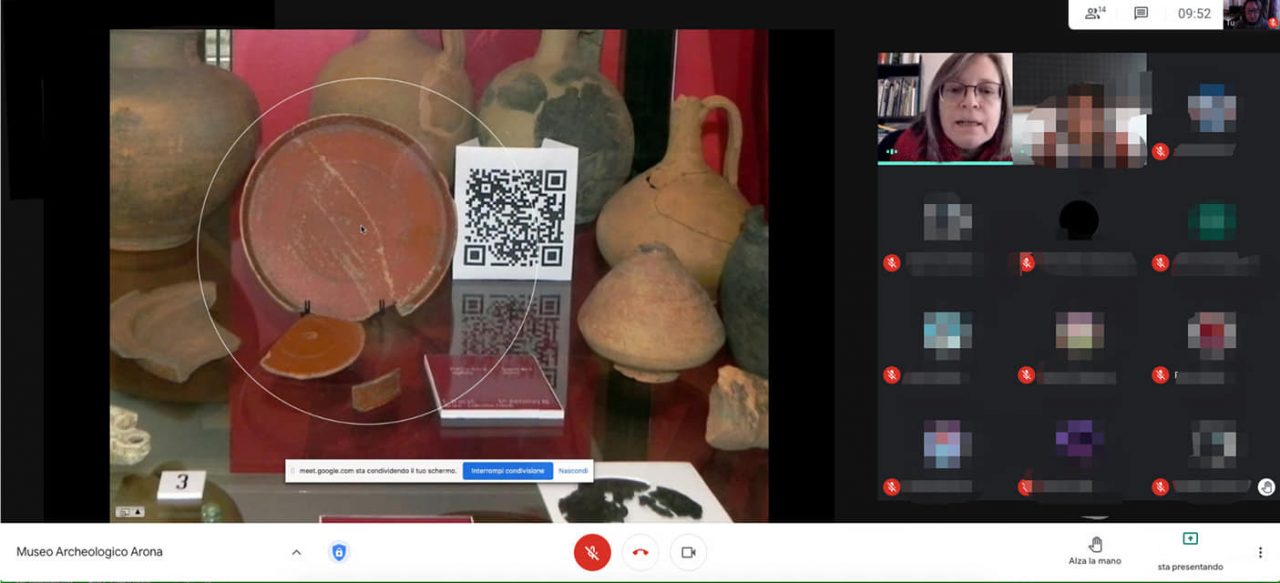Click the muted mic icon under purple avatar
The height and width of the screenshot is (583, 1280).
1026,487
